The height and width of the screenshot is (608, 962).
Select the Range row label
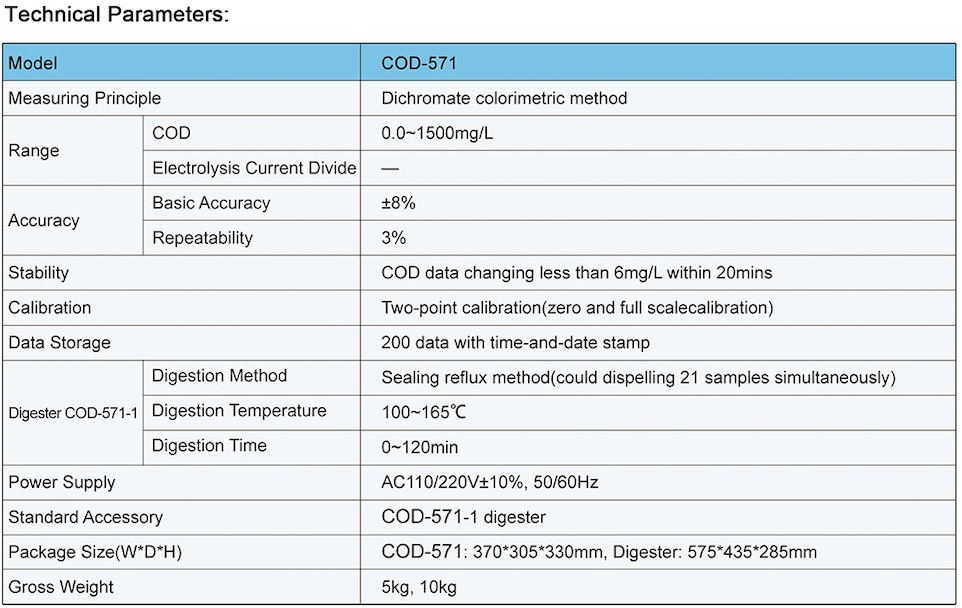(x=34, y=151)
